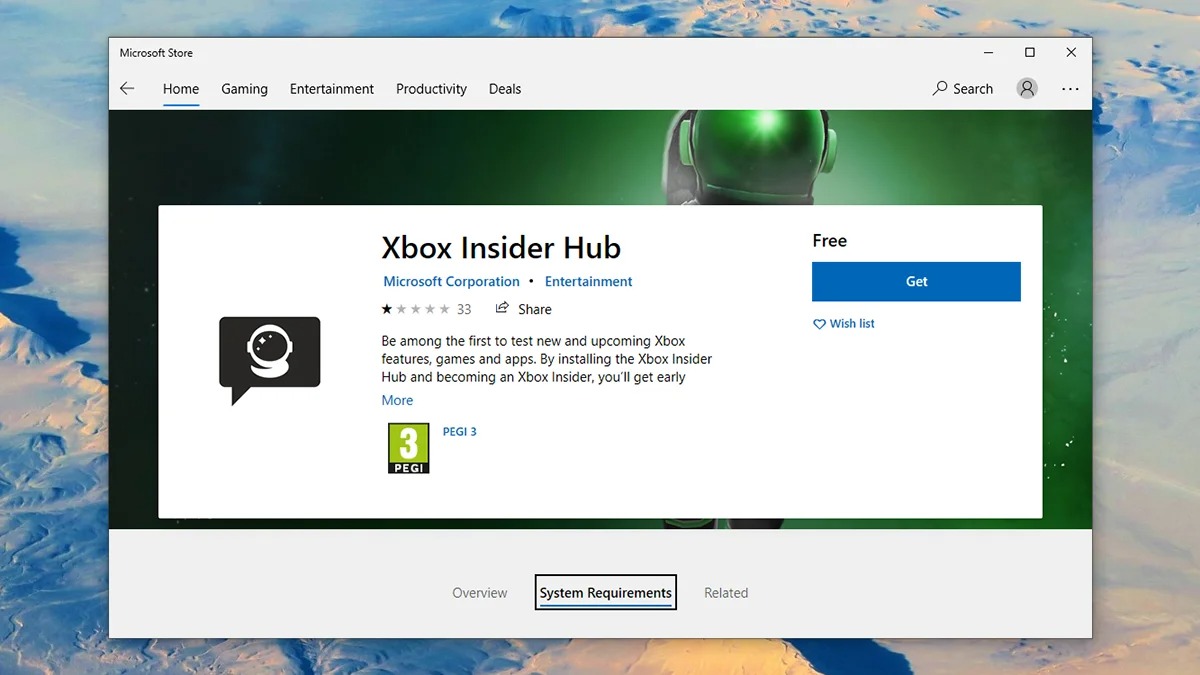Open the user account profile icon
Image resolution: width=1200 pixels, height=675 pixels.
1027,88
